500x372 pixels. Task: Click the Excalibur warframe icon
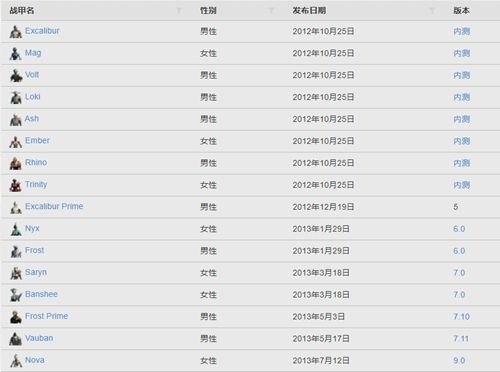pyautogui.click(x=16, y=32)
